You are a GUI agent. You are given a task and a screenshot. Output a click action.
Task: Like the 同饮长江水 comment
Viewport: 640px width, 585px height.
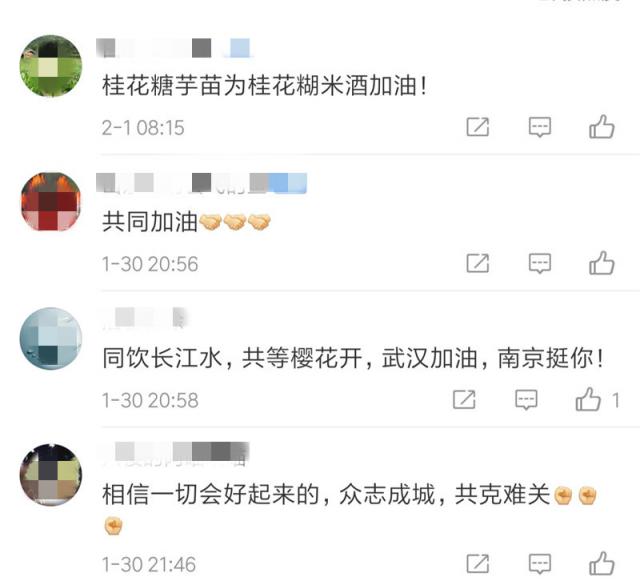588,399
